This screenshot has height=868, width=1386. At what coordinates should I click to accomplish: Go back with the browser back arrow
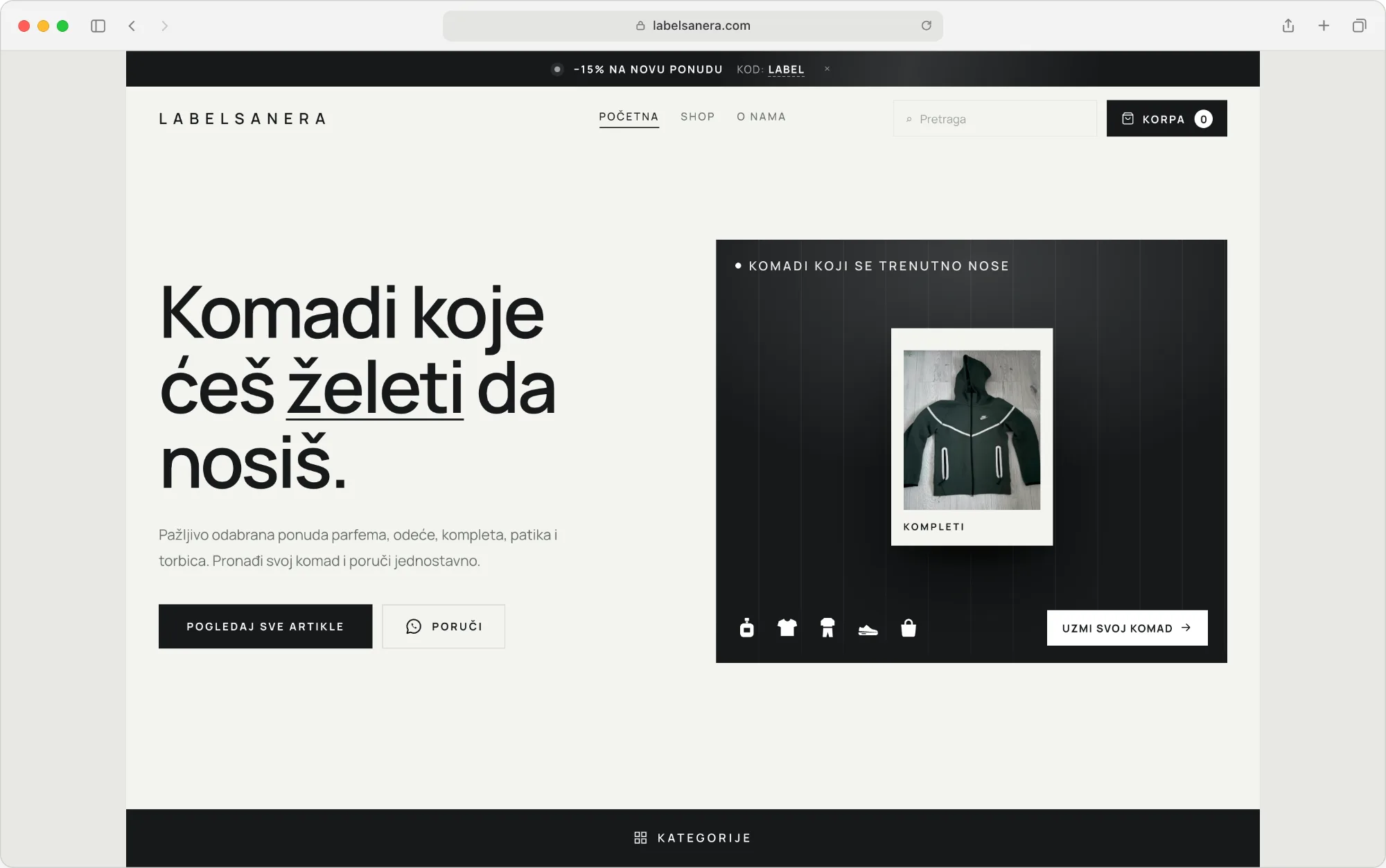(x=132, y=26)
